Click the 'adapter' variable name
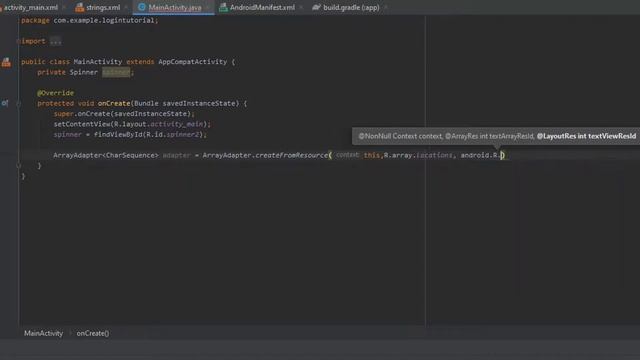 176,156
